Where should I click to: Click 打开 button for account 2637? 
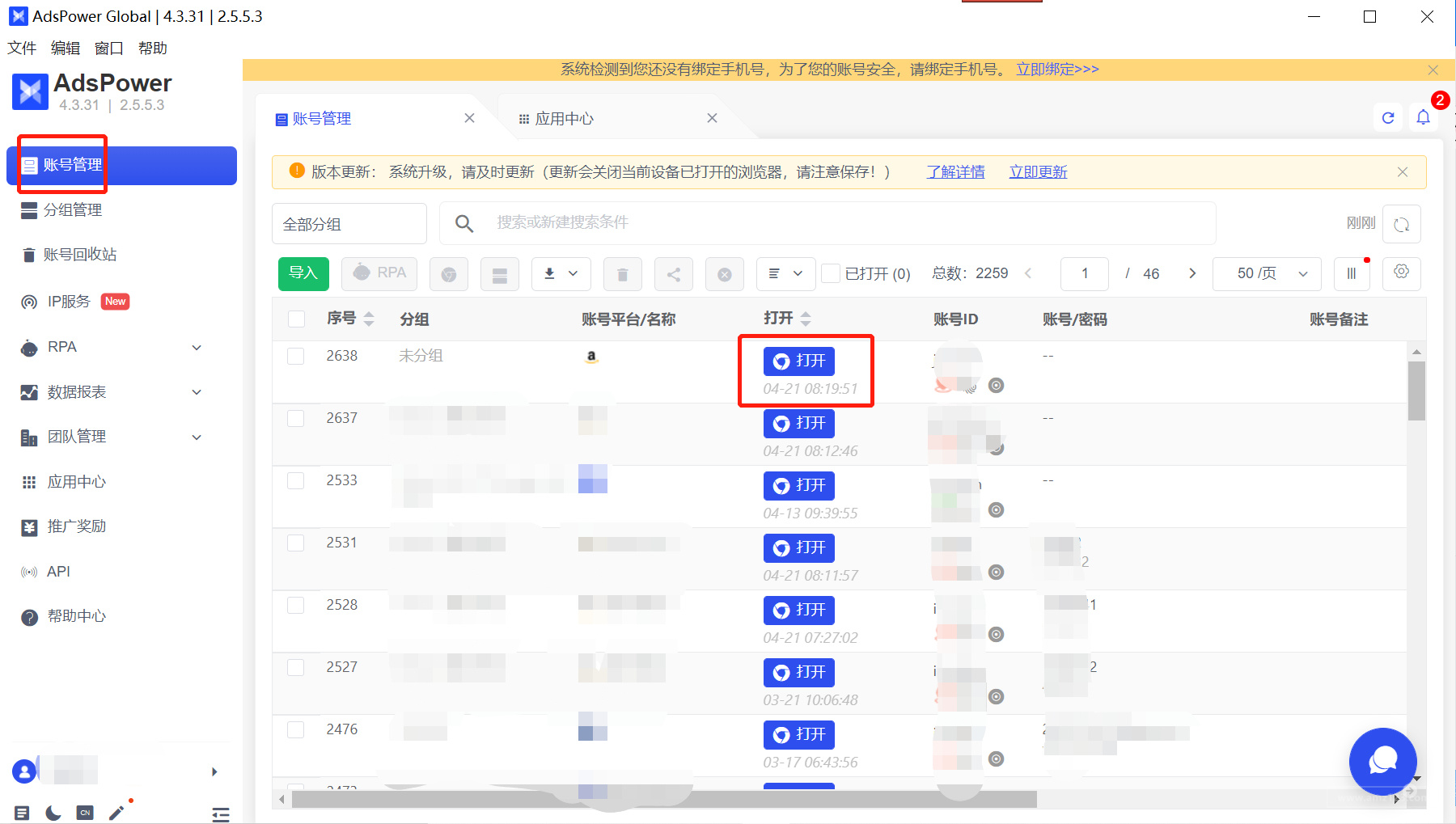click(799, 423)
